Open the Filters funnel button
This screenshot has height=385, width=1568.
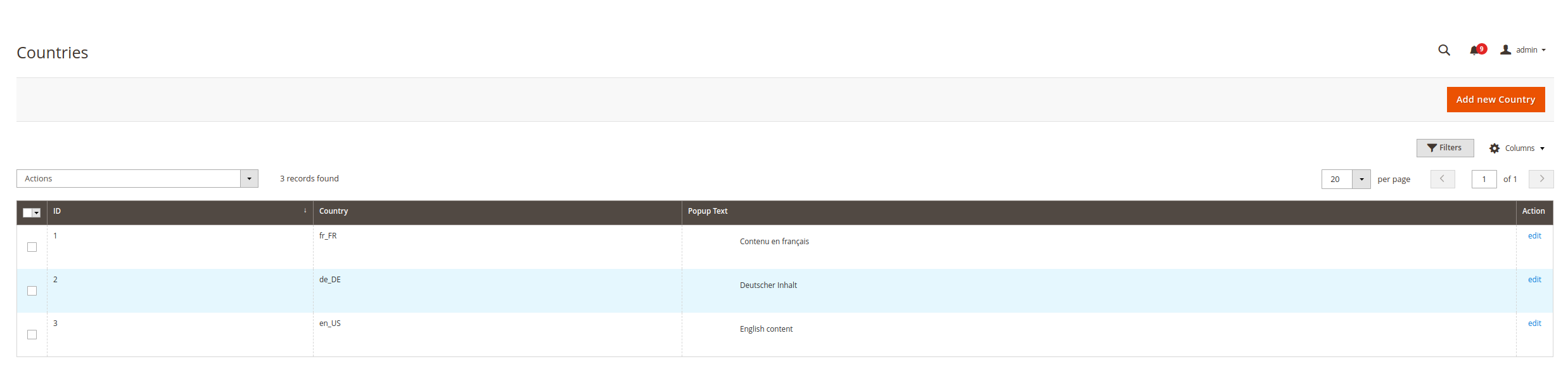click(1444, 148)
